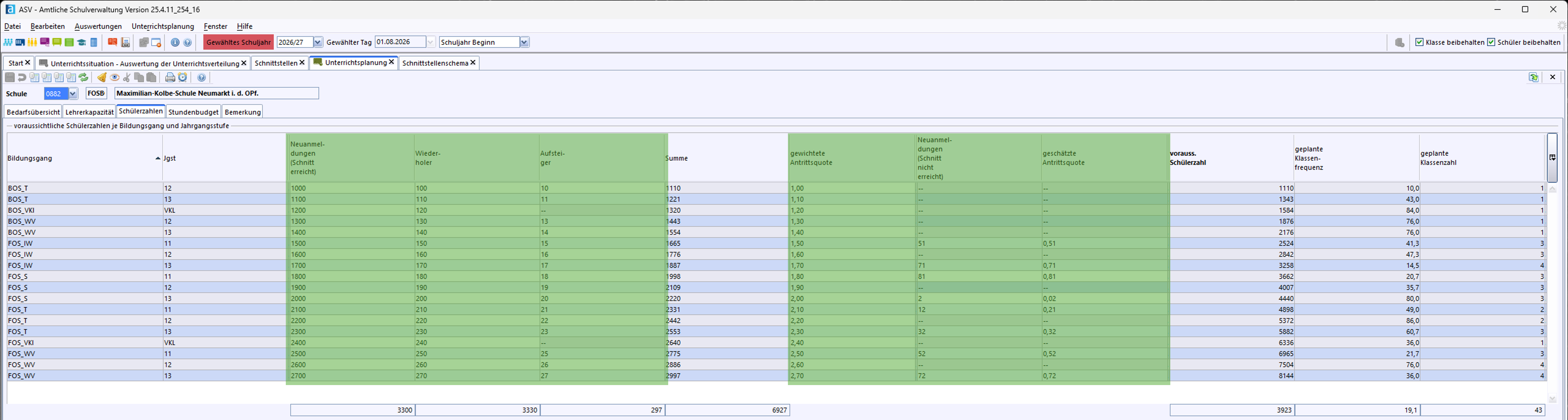Viewport: 1568px width, 420px height.
Task: Click the green export icon at right
Action: (1533, 77)
